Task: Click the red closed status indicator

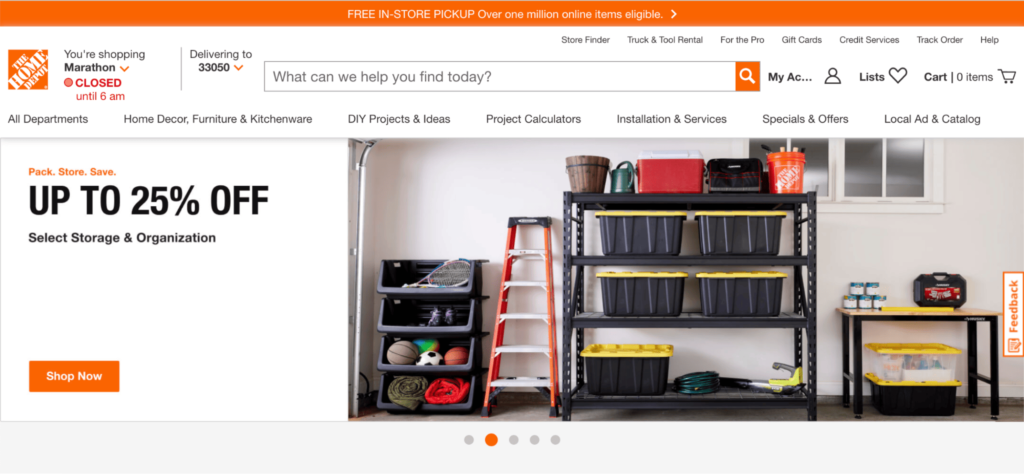Action: 68,83
